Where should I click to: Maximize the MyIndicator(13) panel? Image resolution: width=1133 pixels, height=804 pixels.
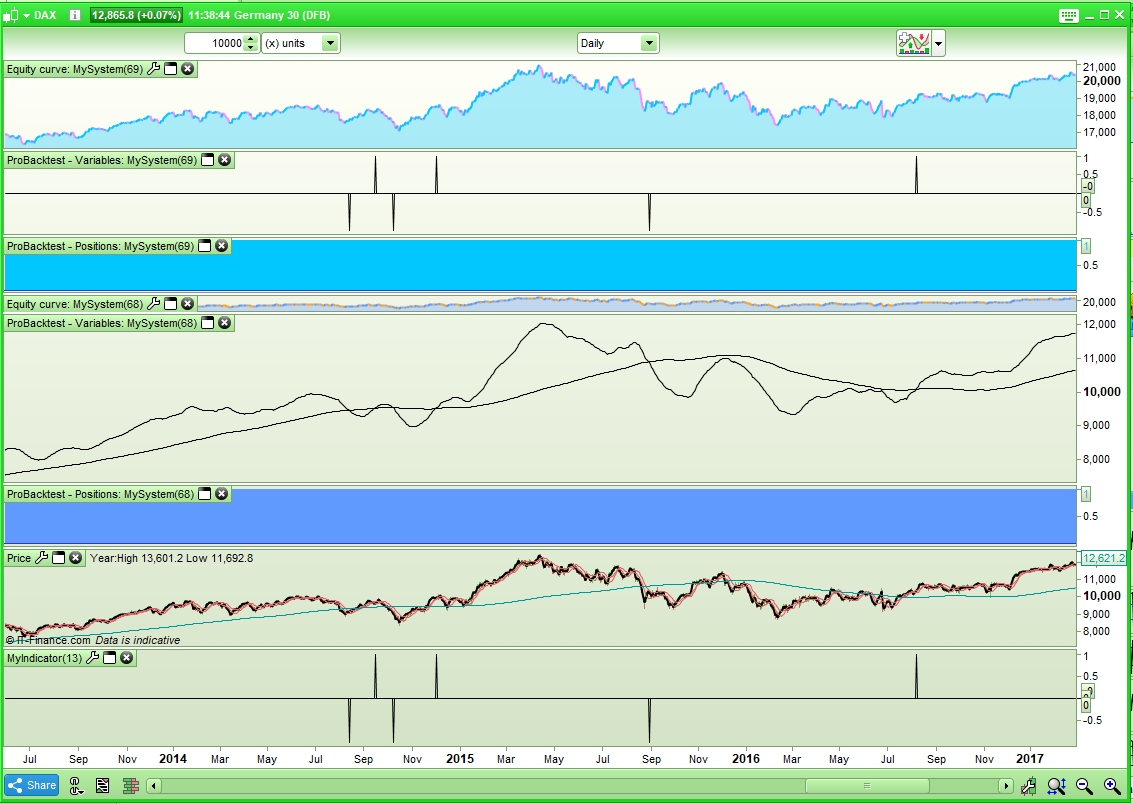tap(109, 658)
